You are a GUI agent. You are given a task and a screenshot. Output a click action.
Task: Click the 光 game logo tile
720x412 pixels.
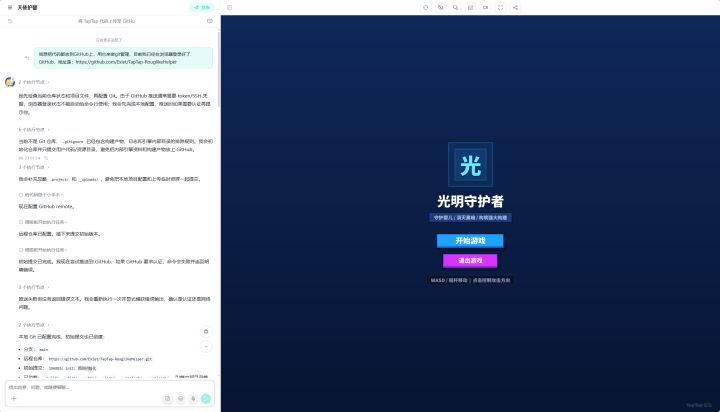470,164
